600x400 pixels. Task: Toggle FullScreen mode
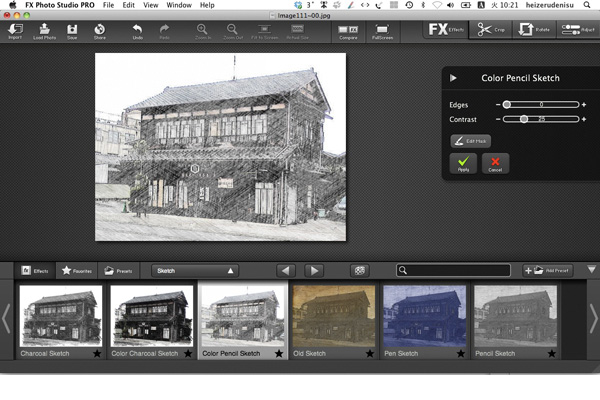pos(381,31)
